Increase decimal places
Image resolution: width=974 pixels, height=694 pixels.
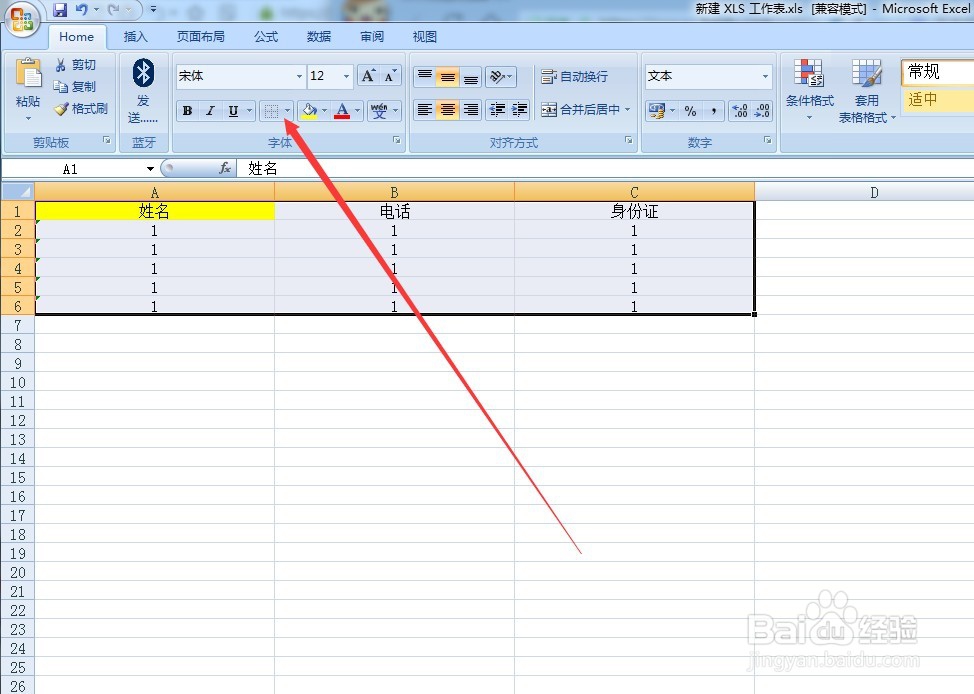tap(740, 111)
